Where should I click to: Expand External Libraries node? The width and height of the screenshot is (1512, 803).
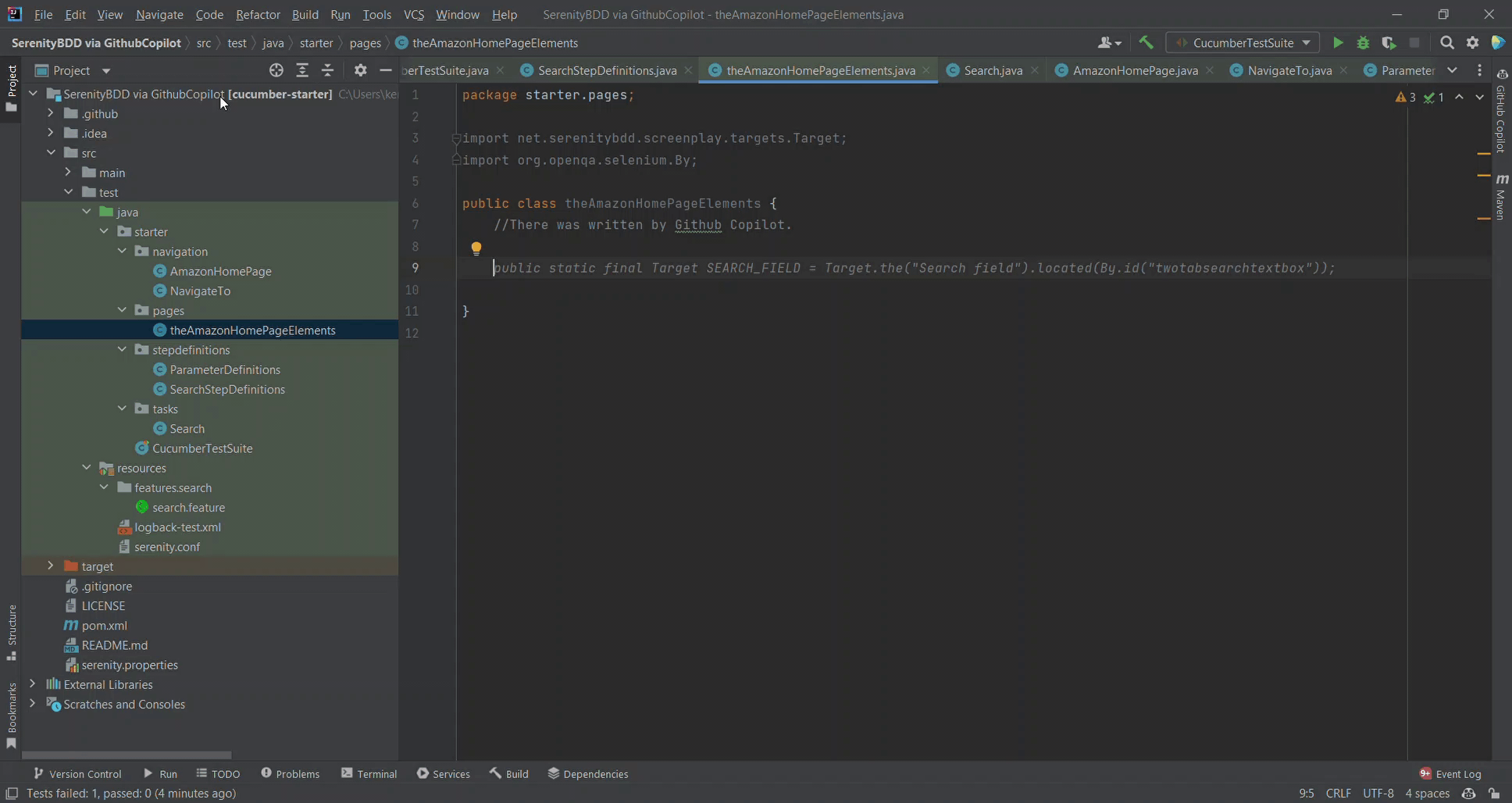pyautogui.click(x=32, y=683)
